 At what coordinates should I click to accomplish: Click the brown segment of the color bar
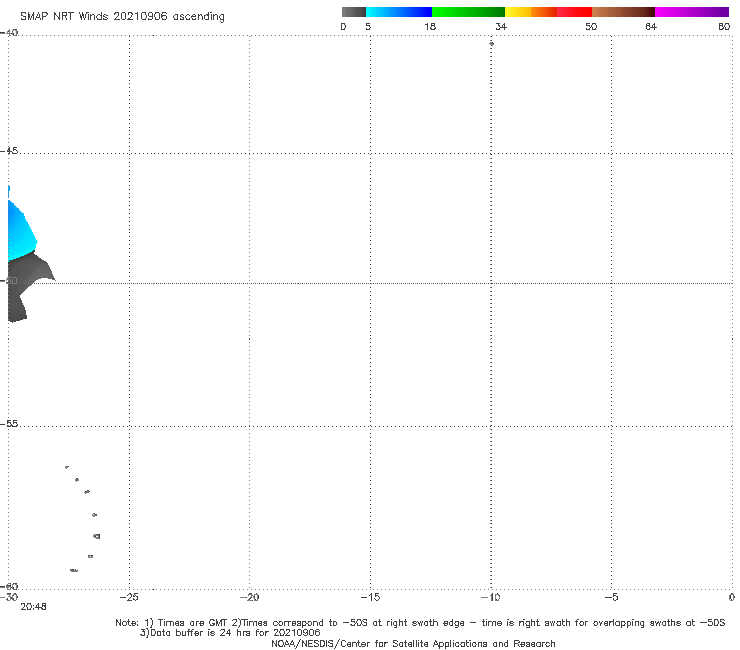pos(623,12)
